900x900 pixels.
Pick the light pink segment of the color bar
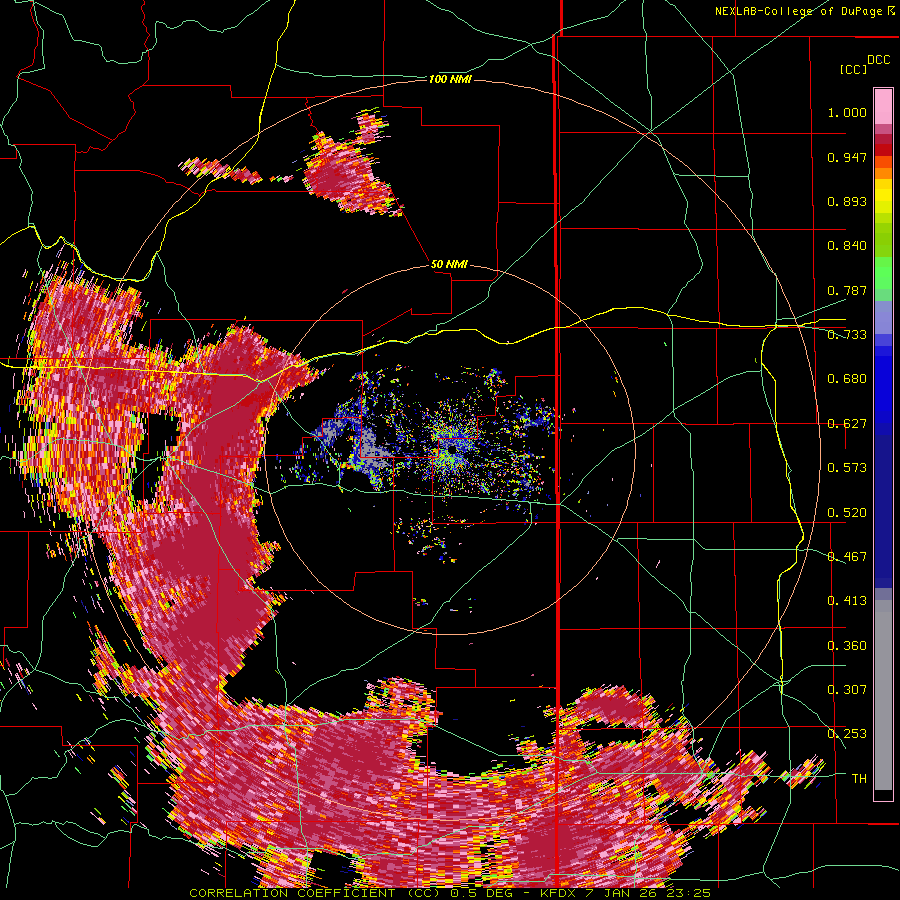[x=883, y=106]
